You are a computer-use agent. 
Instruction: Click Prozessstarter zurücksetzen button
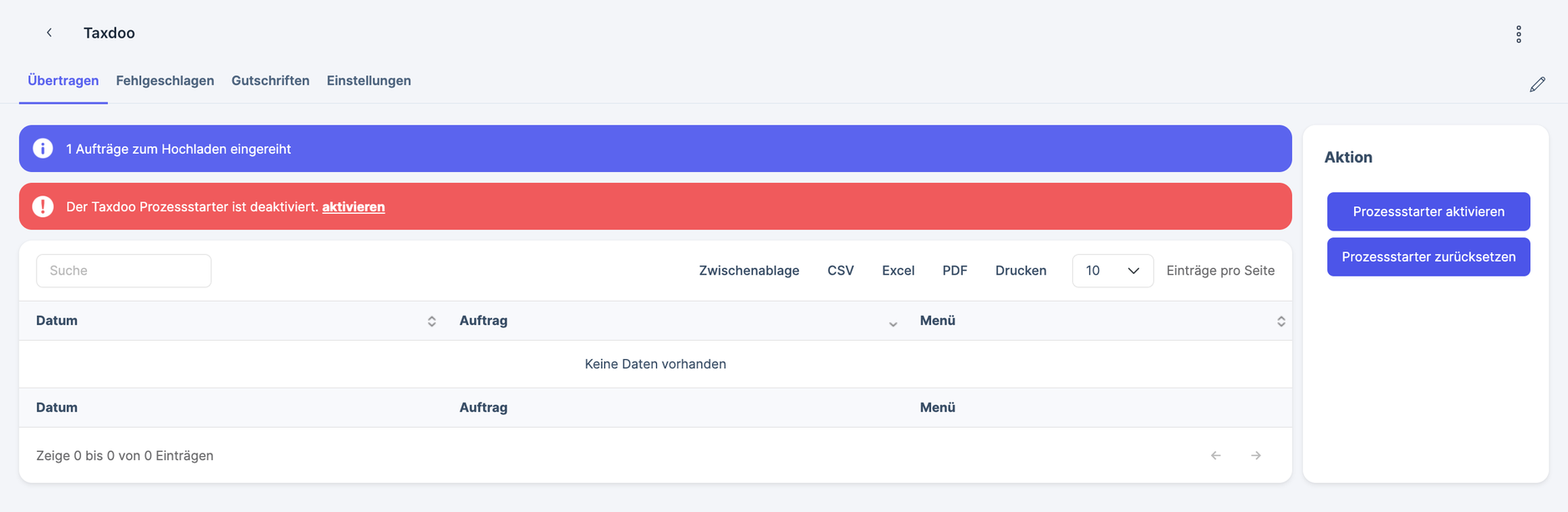[1428, 256]
